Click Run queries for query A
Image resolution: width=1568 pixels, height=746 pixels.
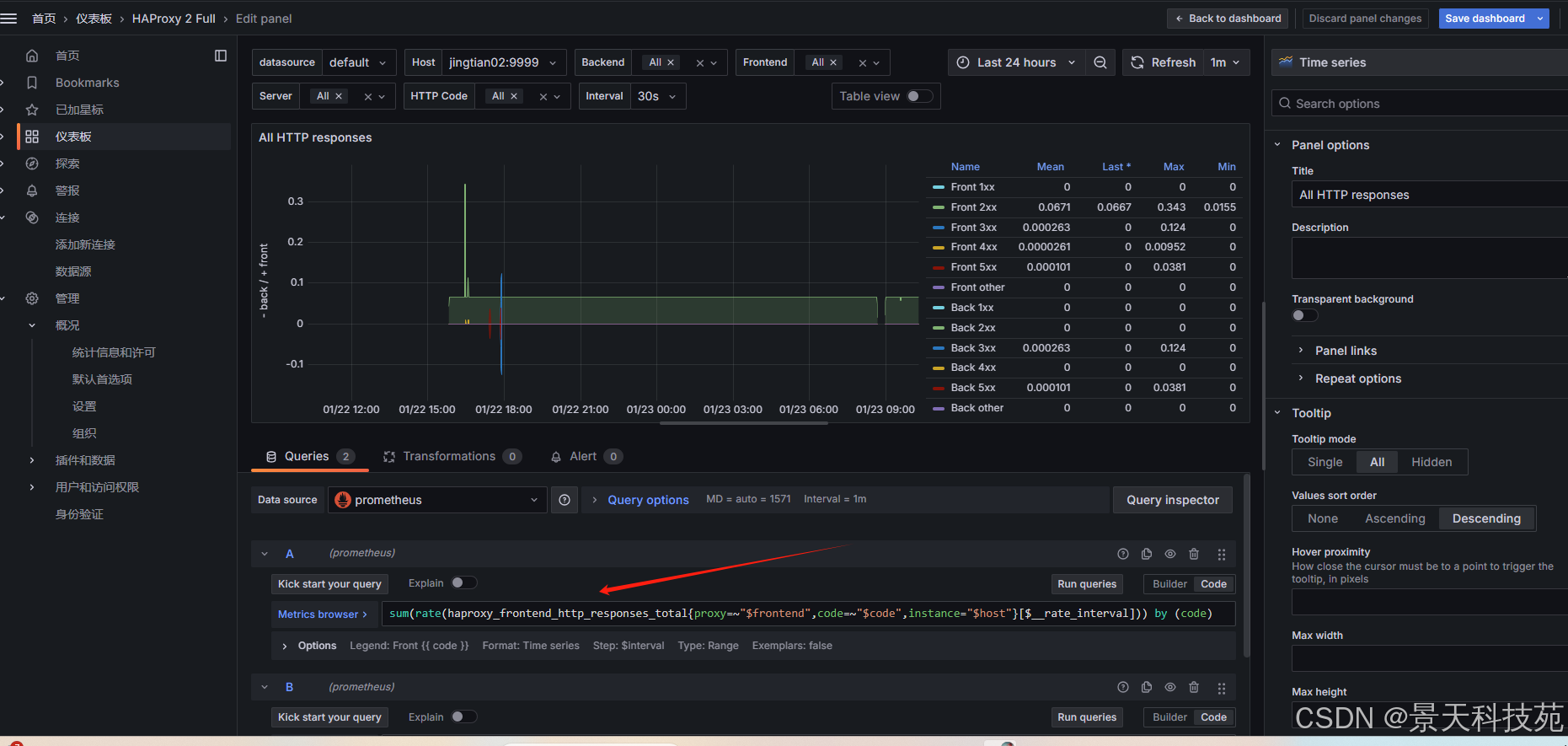(1087, 584)
